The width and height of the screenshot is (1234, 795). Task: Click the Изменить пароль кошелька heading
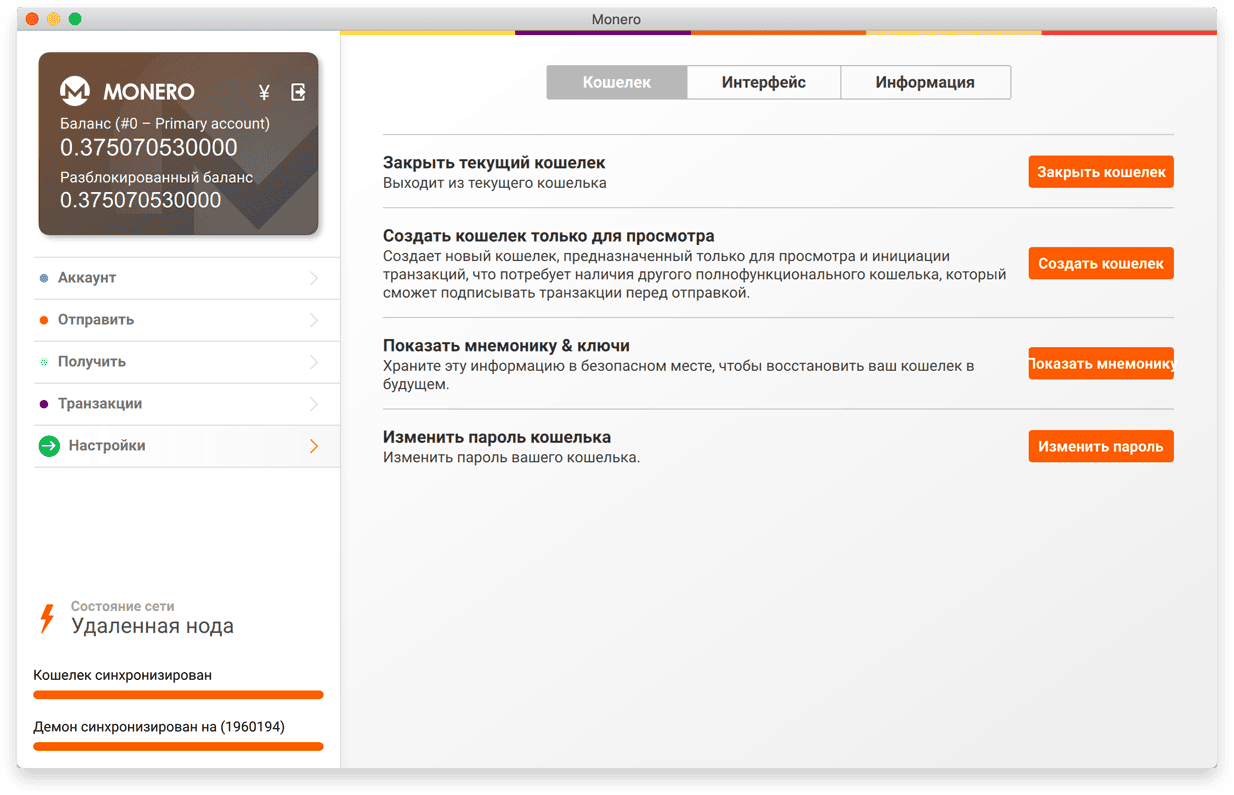click(x=497, y=438)
